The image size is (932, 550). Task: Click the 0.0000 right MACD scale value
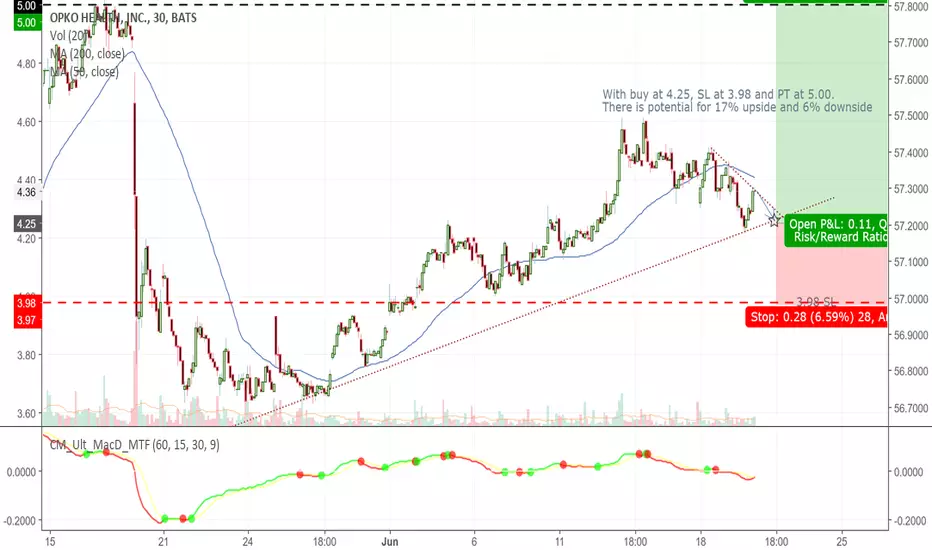pyautogui.click(x=908, y=472)
